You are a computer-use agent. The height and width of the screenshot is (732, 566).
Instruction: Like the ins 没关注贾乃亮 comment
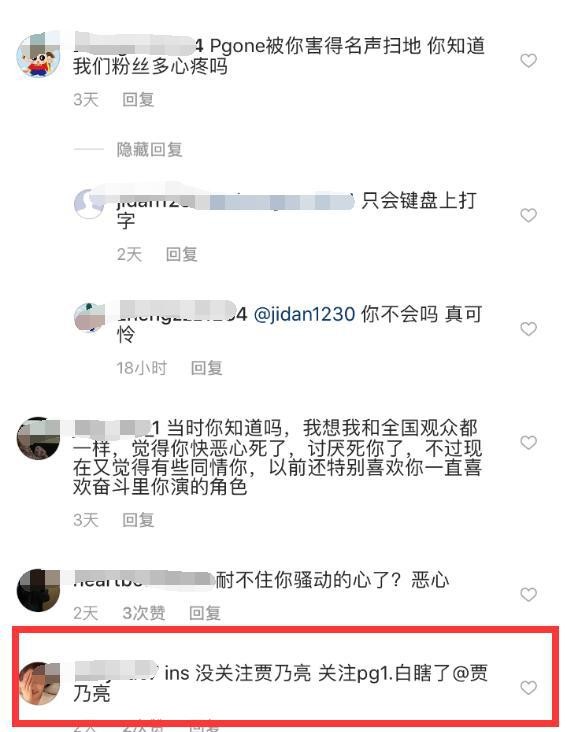point(528,687)
